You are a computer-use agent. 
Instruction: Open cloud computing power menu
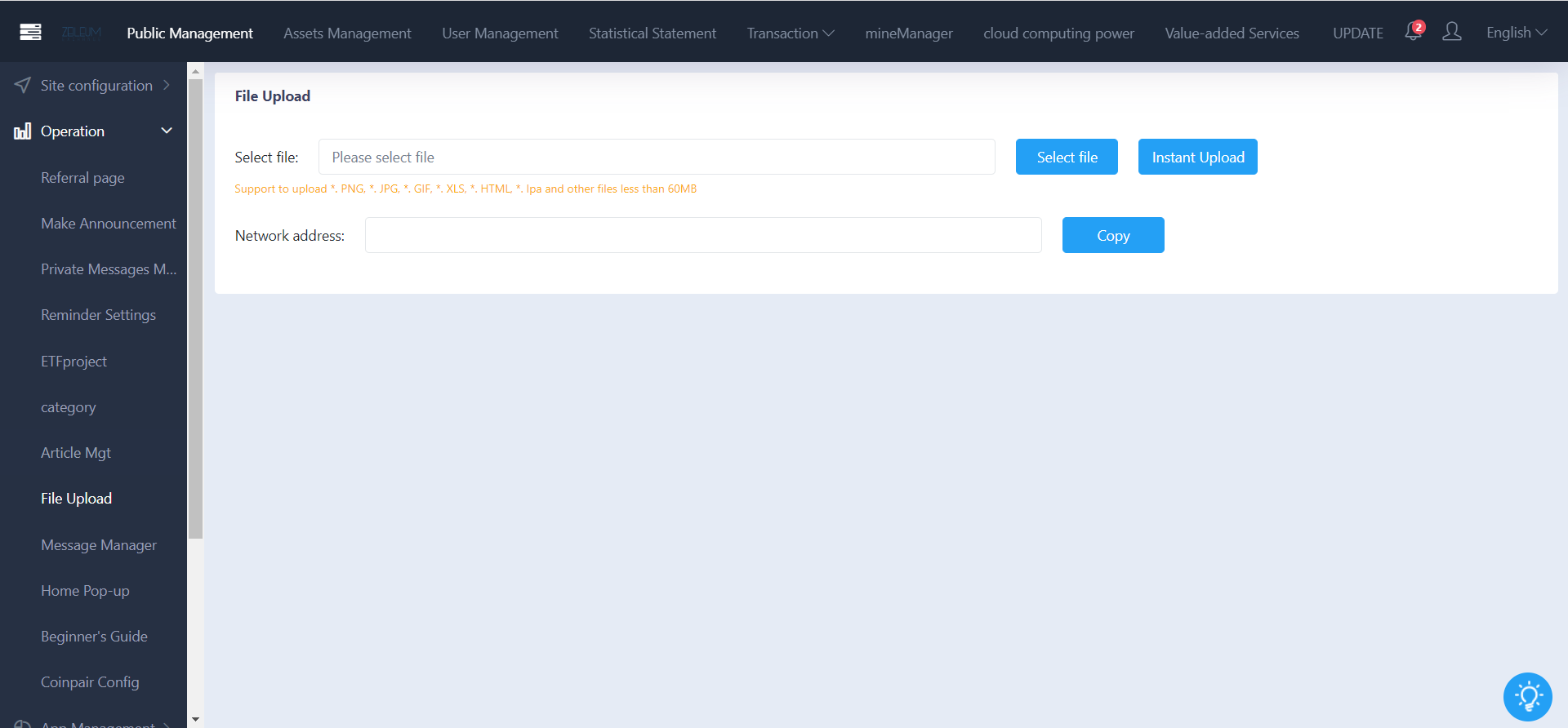[1058, 33]
